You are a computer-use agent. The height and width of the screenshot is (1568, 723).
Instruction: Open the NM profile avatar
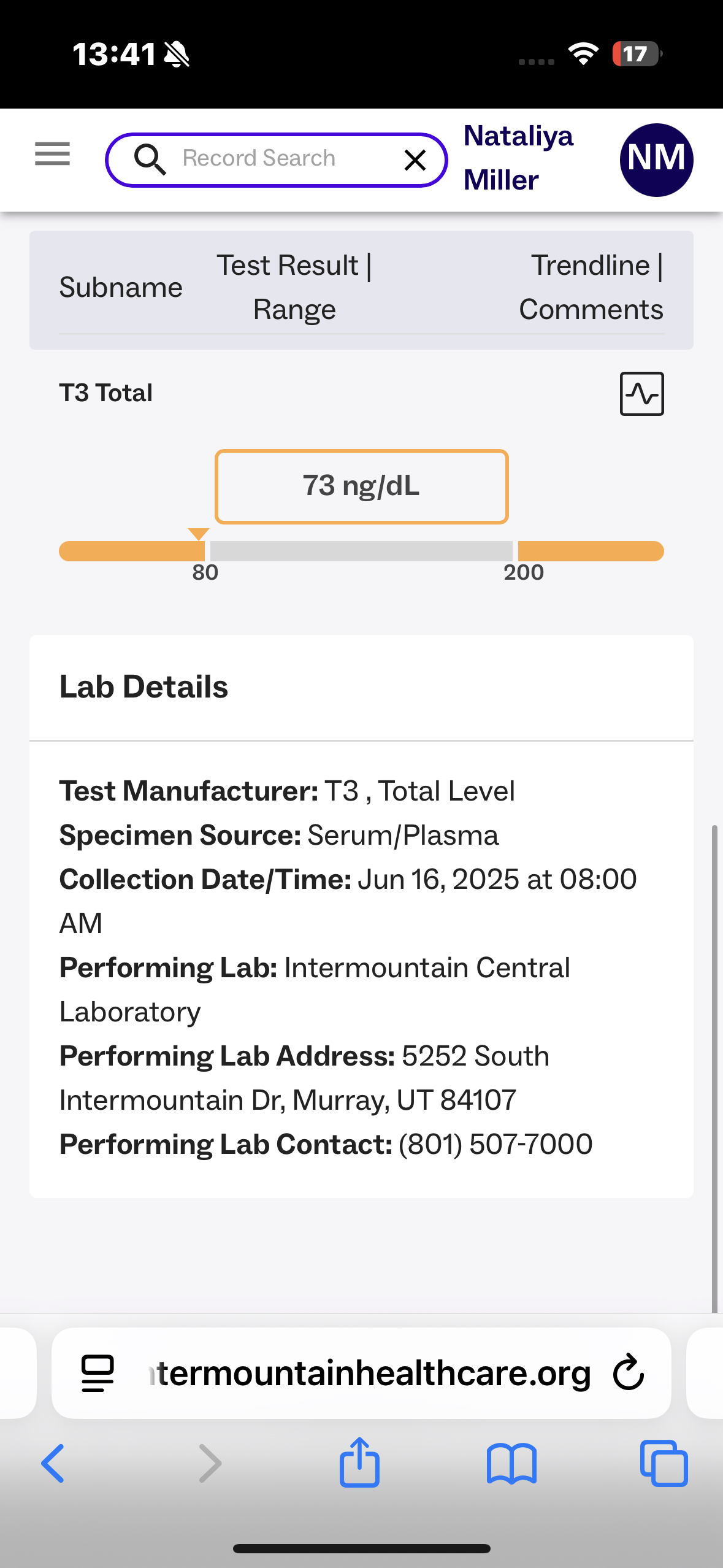pyautogui.click(x=656, y=159)
